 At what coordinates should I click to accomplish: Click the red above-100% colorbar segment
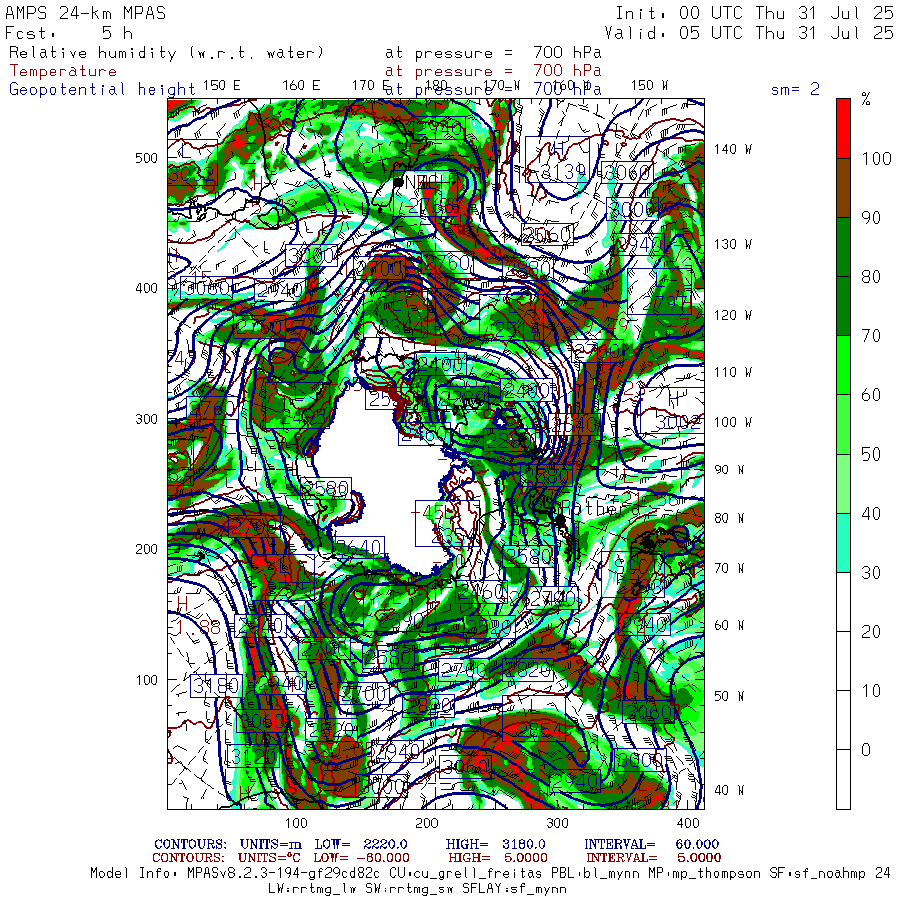coord(843,129)
